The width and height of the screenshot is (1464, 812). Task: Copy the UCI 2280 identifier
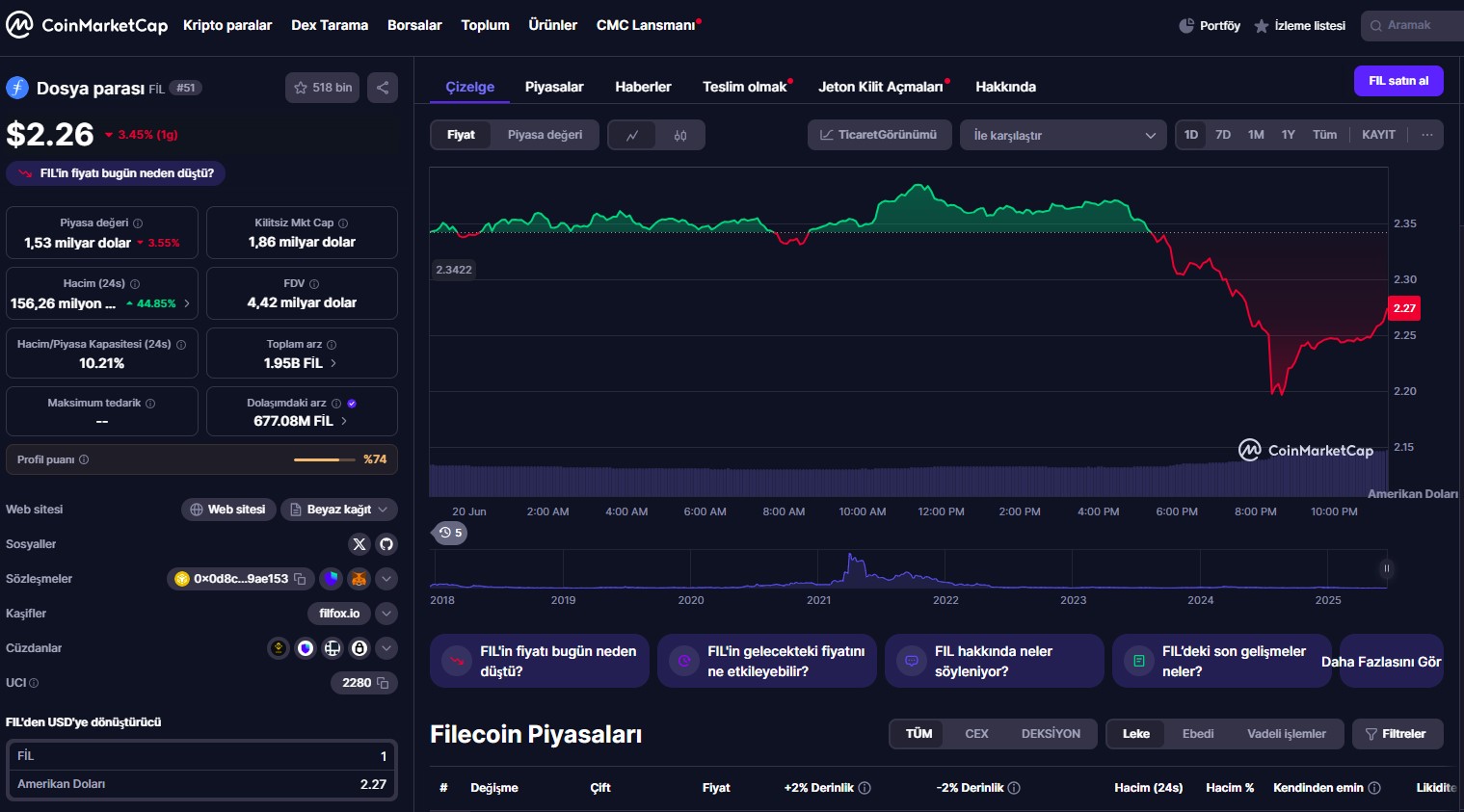[383, 683]
